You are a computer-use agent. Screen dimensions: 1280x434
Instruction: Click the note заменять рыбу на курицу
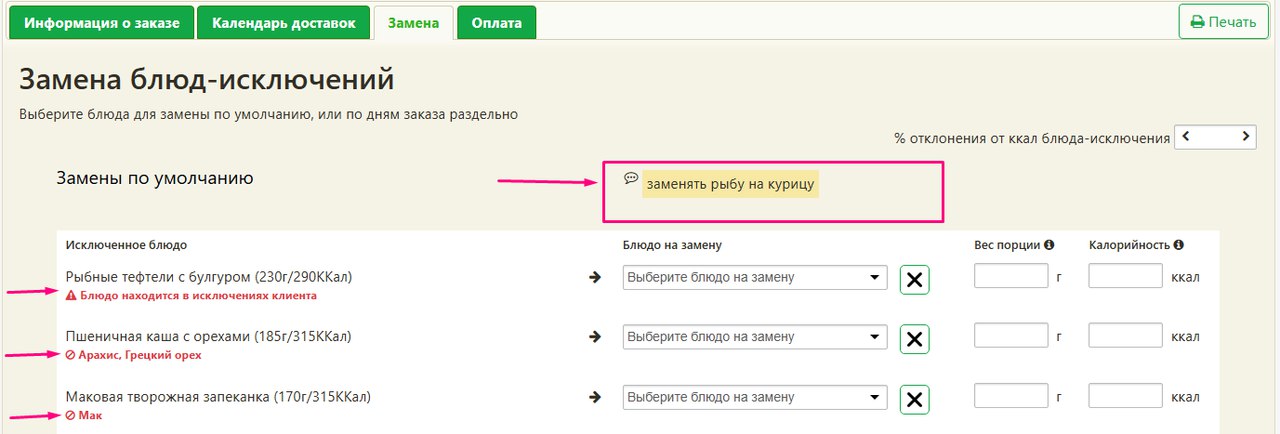pos(730,184)
